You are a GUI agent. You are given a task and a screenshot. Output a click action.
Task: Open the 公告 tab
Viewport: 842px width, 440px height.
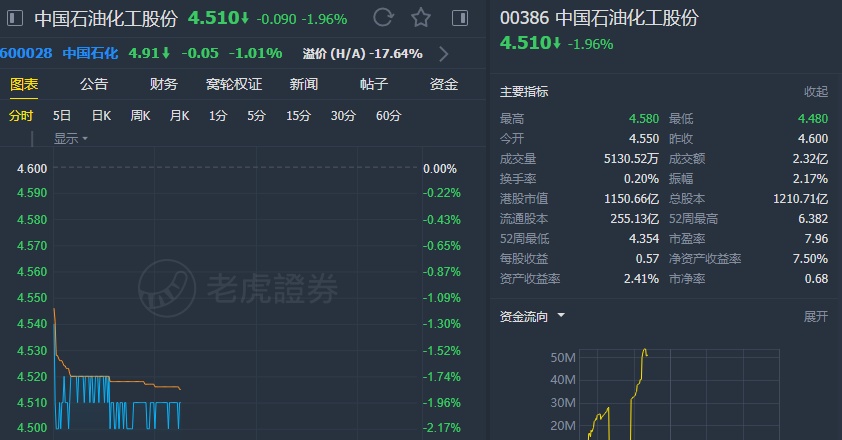(x=94, y=84)
